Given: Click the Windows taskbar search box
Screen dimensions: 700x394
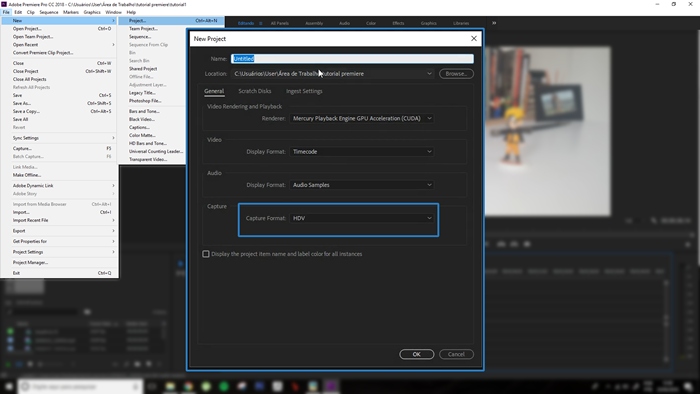Looking at the screenshot, I should (x=80, y=386).
